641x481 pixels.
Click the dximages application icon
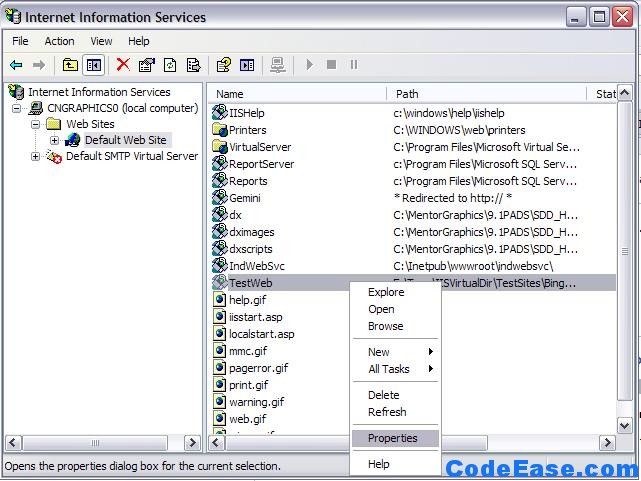(x=220, y=231)
